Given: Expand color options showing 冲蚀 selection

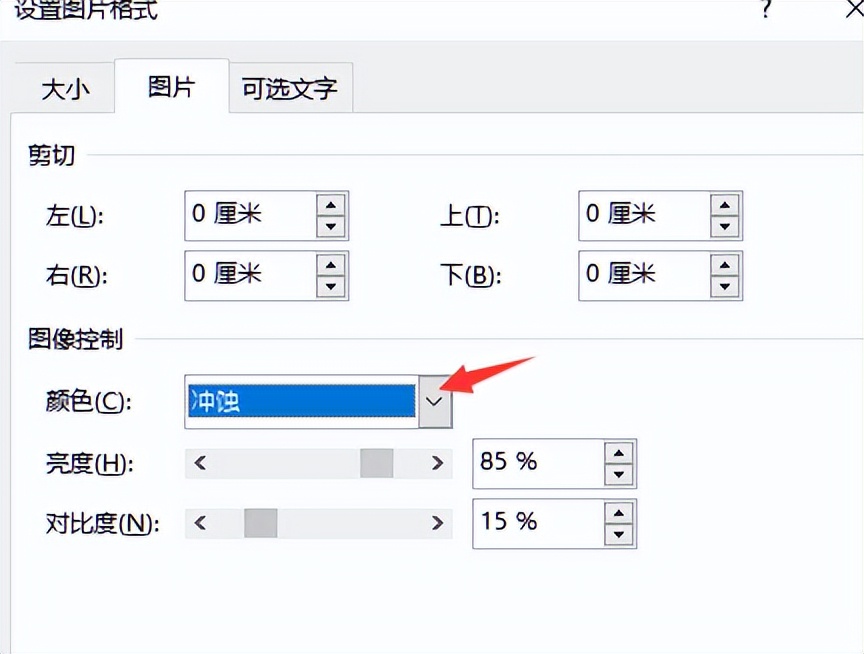Looking at the screenshot, I should (433, 400).
